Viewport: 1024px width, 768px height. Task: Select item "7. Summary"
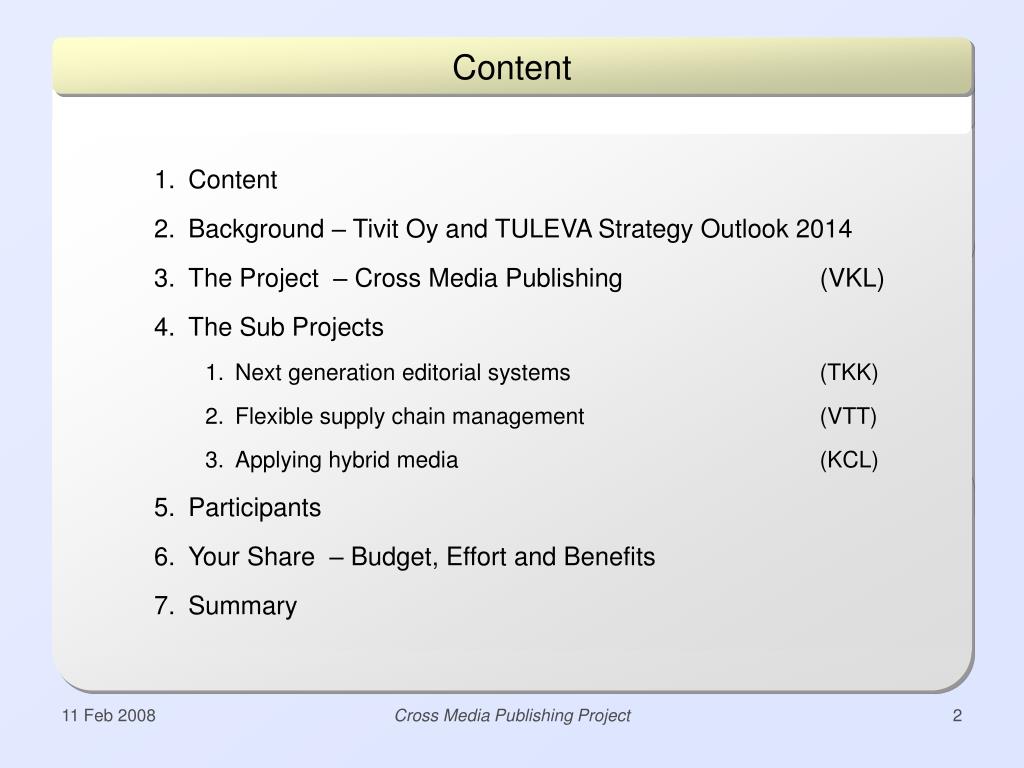[225, 606]
